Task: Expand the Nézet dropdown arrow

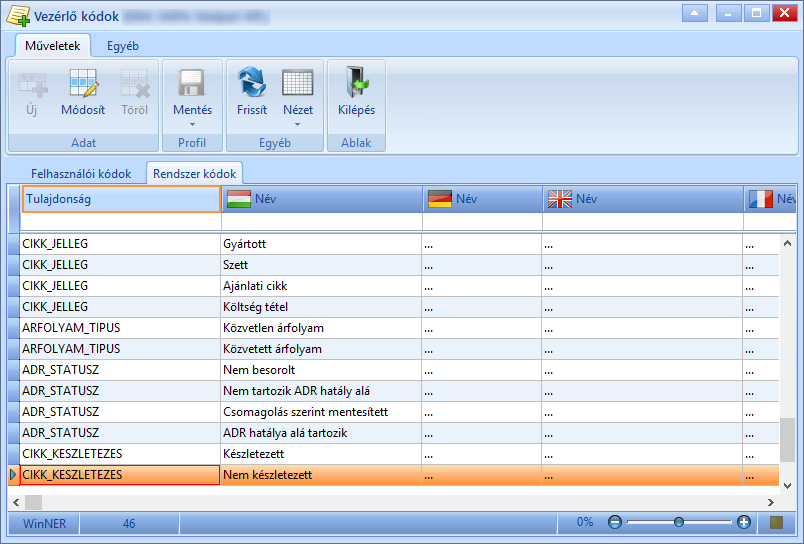Action: click(x=297, y=125)
